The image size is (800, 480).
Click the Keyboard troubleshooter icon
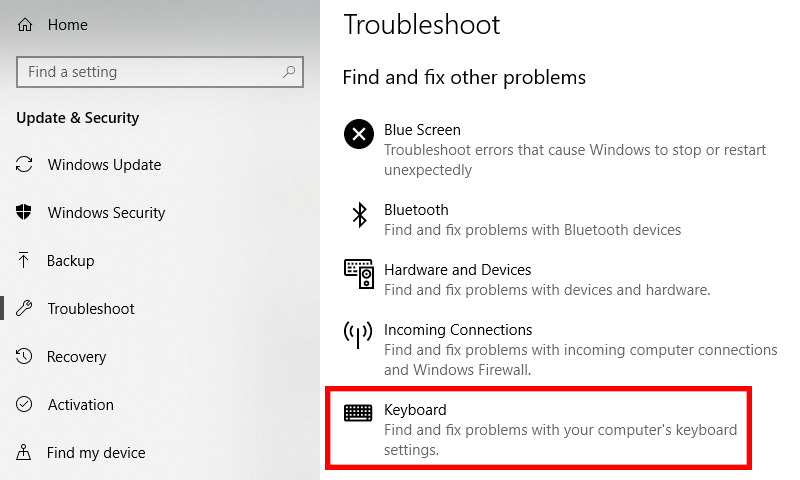(358, 413)
